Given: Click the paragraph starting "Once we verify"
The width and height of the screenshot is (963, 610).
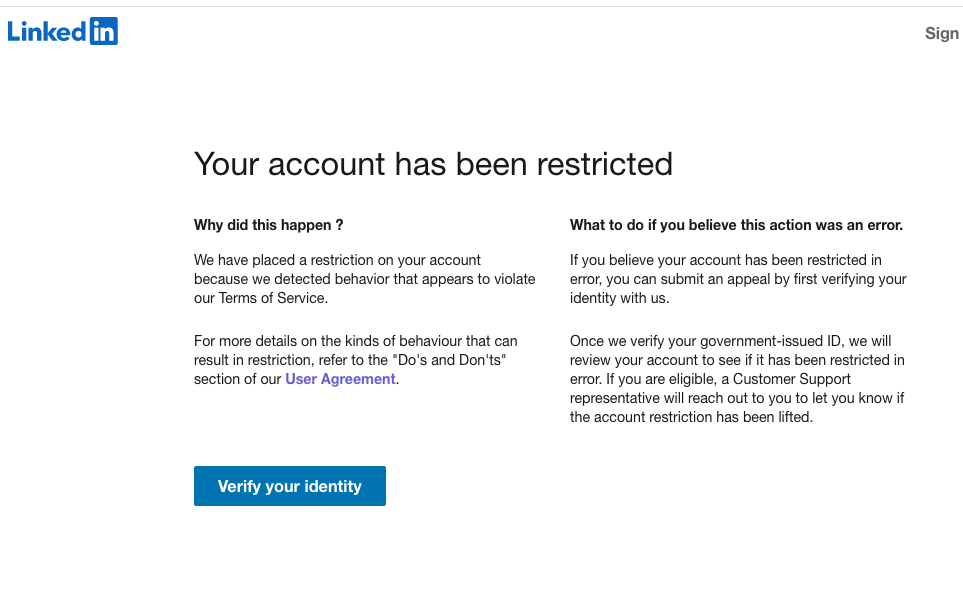Looking at the screenshot, I should pyautogui.click(x=738, y=379).
